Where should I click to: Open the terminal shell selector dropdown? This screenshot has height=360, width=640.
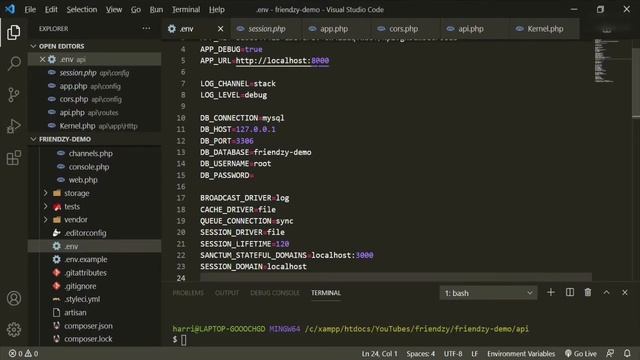[488, 293]
